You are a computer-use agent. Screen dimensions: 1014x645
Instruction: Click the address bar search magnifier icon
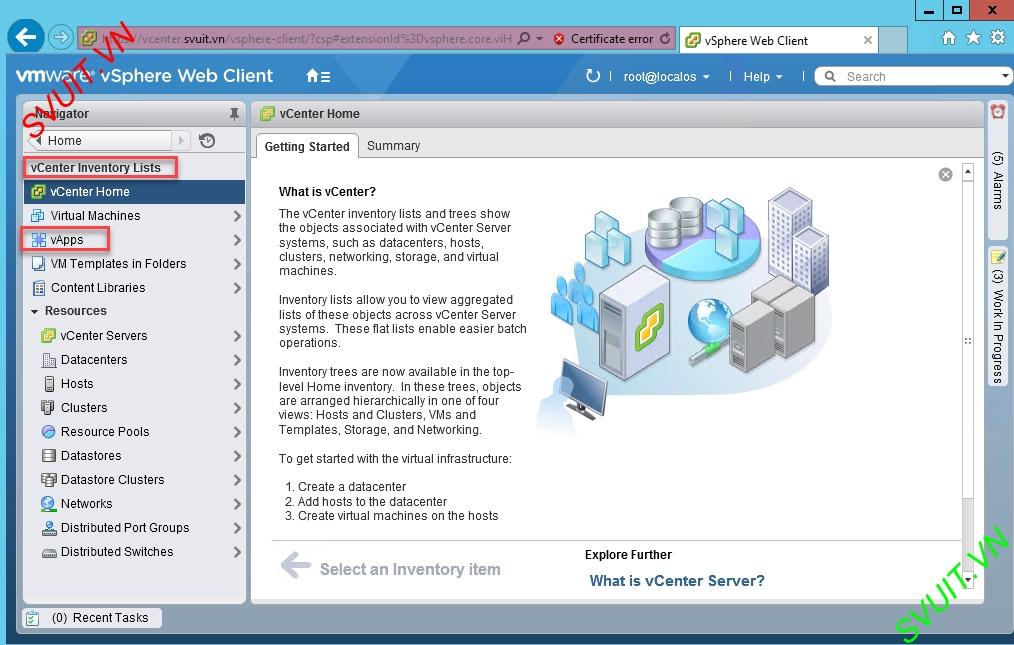pos(524,38)
